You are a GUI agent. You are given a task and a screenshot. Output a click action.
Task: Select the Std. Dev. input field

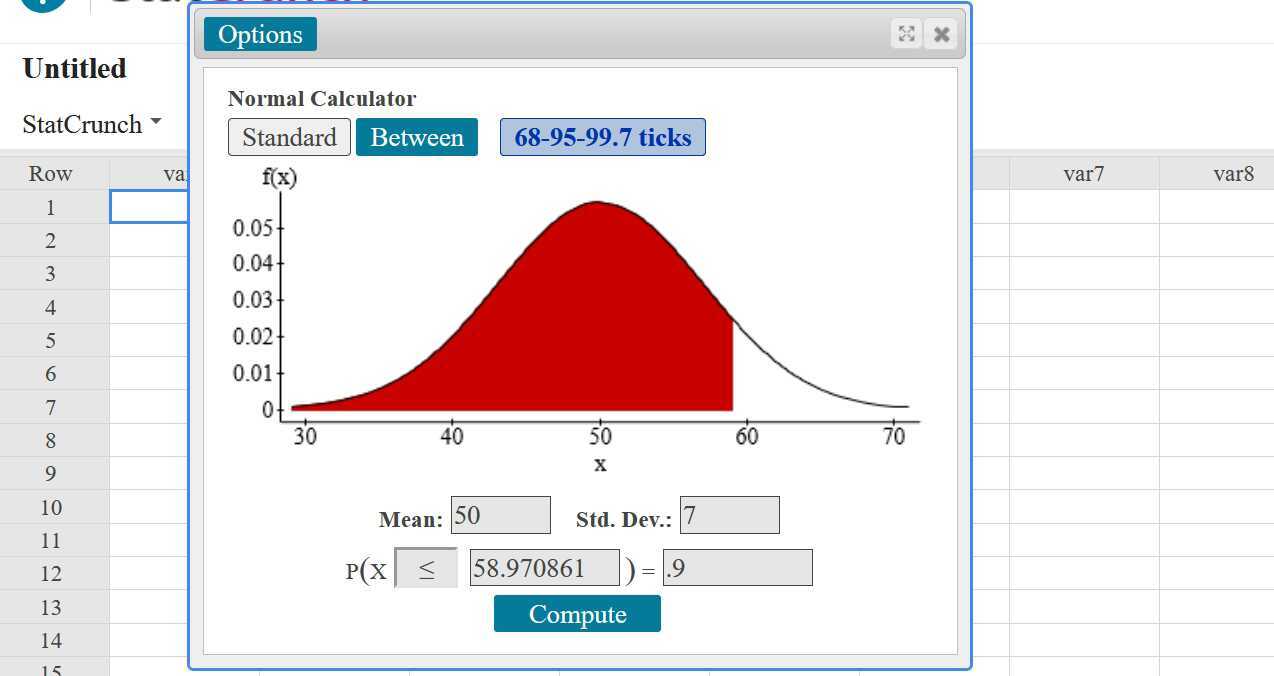729,514
